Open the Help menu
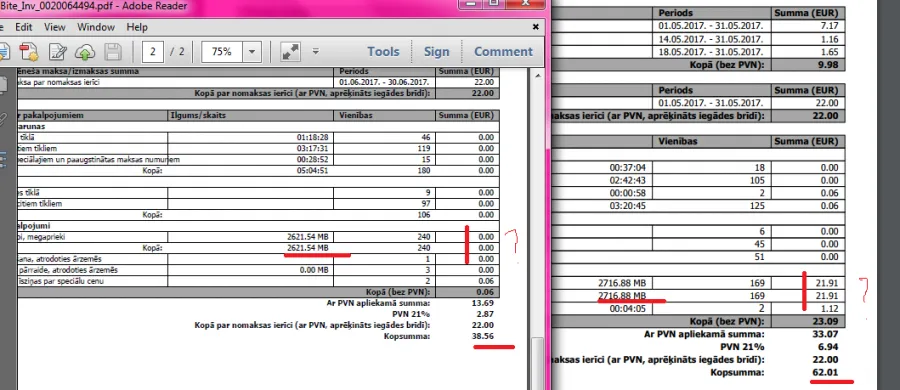The image size is (900, 390). point(137,27)
